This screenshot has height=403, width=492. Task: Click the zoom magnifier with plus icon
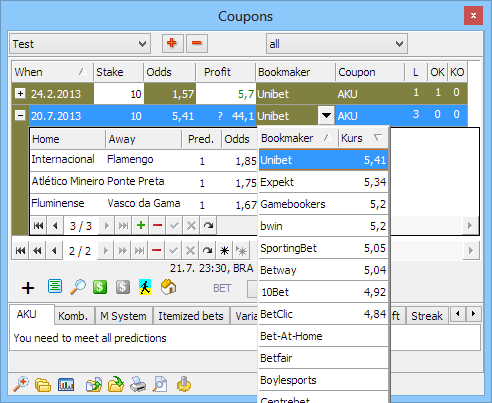(21, 385)
